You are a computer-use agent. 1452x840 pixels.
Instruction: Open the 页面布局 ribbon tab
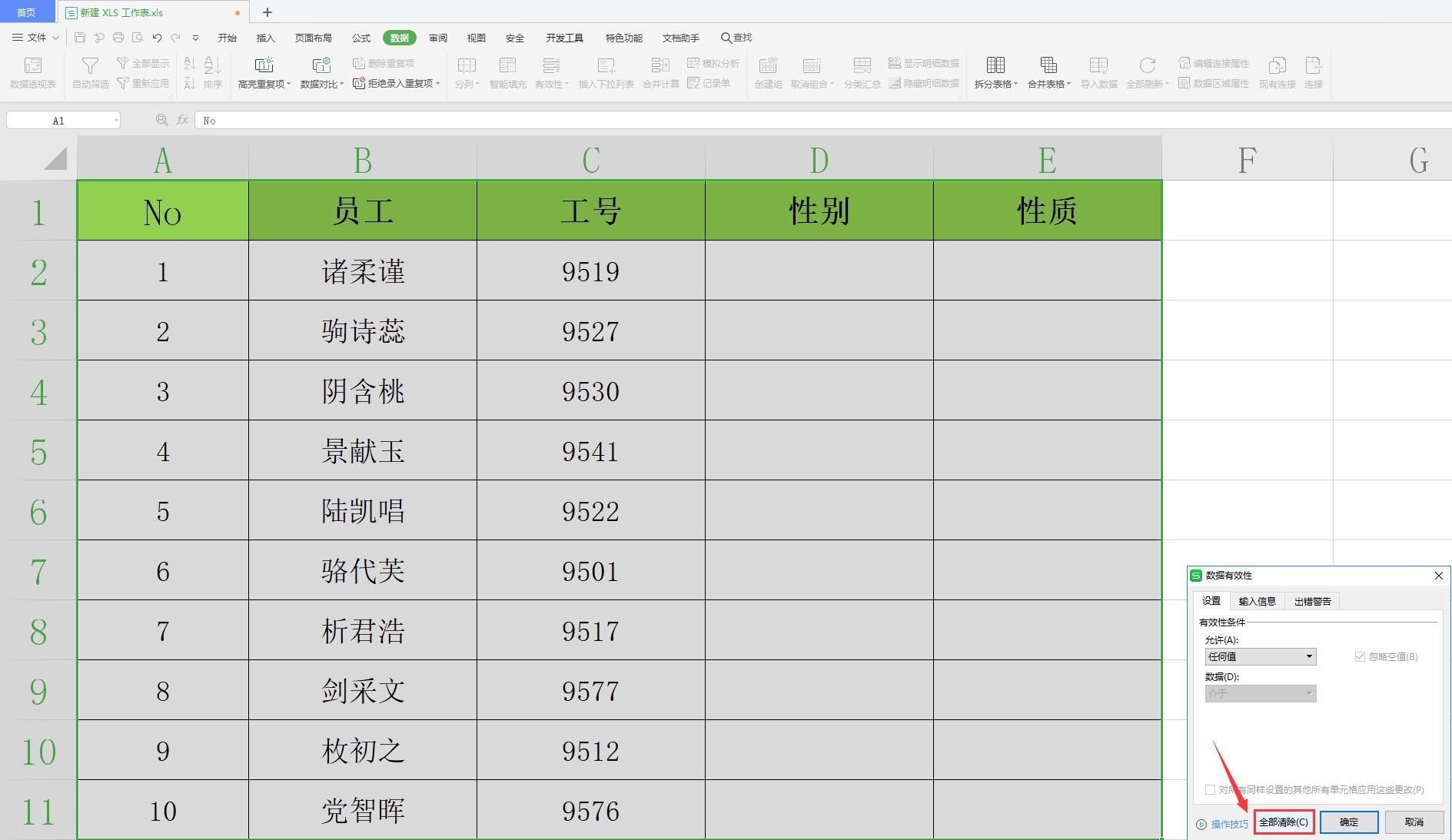(x=313, y=38)
